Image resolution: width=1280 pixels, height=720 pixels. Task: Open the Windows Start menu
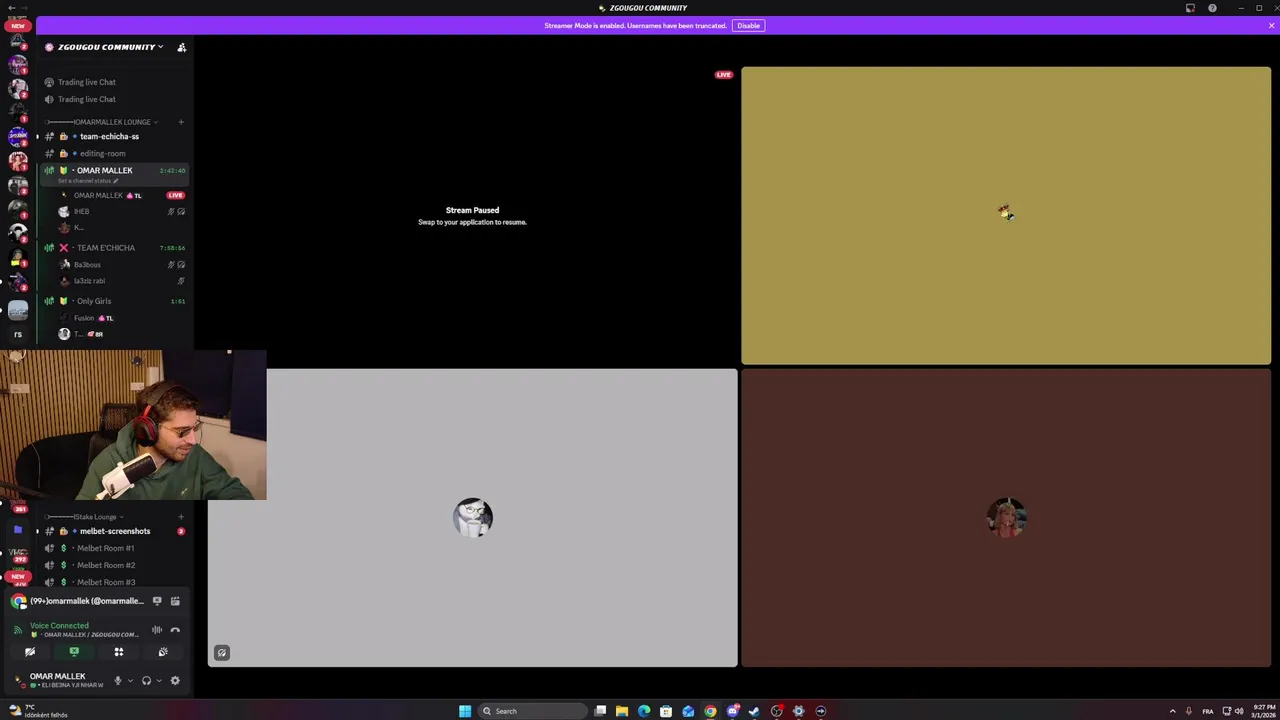click(x=465, y=711)
